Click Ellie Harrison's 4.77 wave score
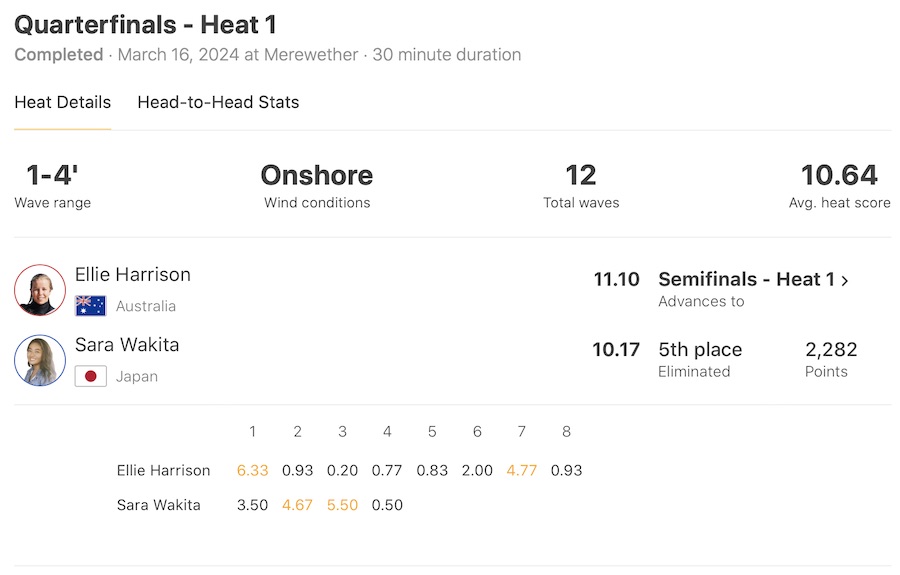 pyautogui.click(x=522, y=470)
